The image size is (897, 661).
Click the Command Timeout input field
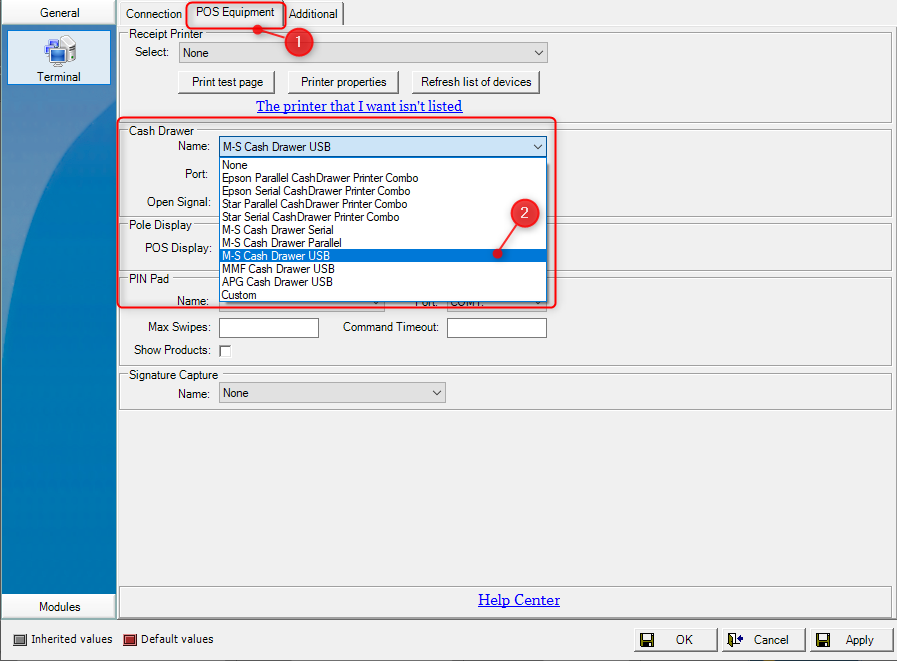[x=497, y=328]
